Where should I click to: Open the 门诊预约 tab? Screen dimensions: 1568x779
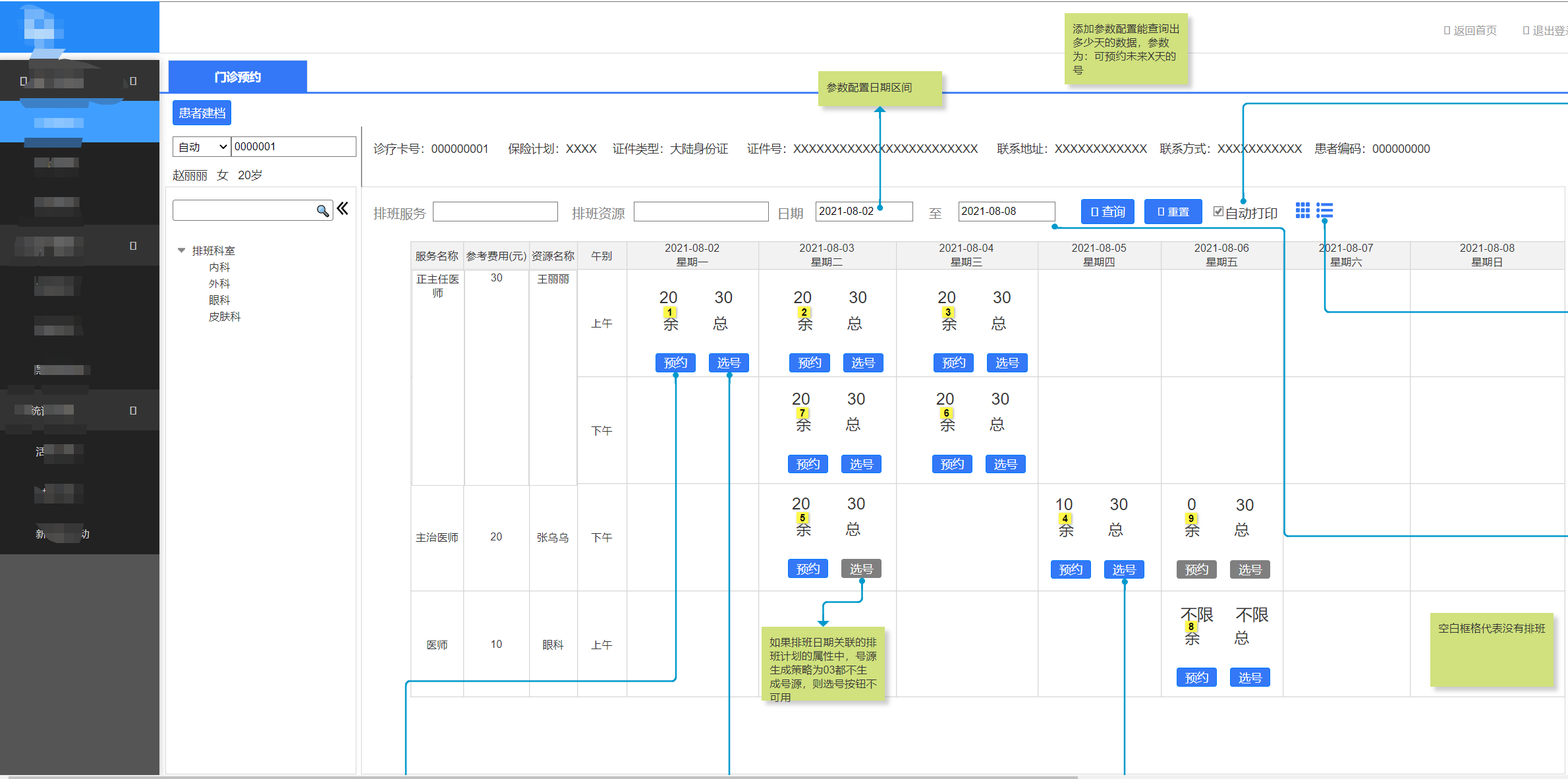tap(238, 77)
